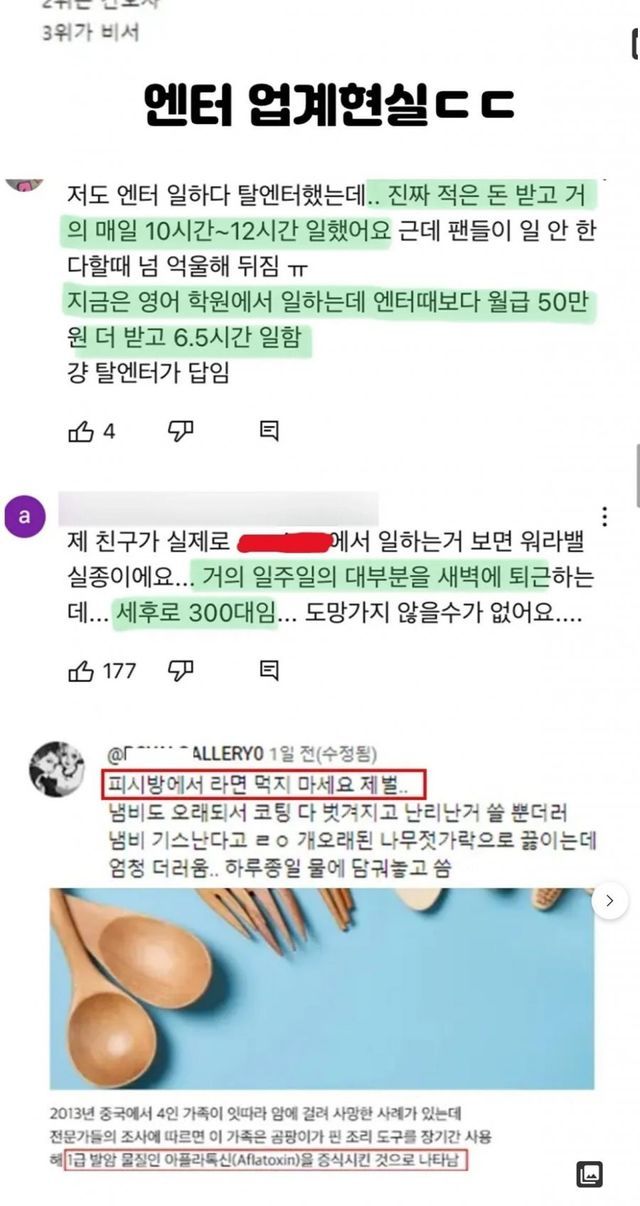Advance to next image with the right chevron
This screenshot has height=1206, width=640.
pos(609,901)
